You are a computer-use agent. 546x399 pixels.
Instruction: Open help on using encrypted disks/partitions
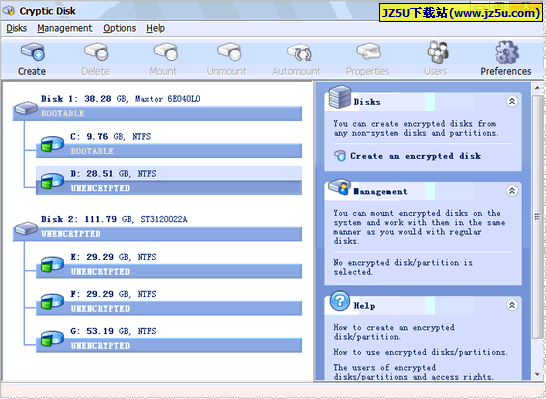coord(420,352)
